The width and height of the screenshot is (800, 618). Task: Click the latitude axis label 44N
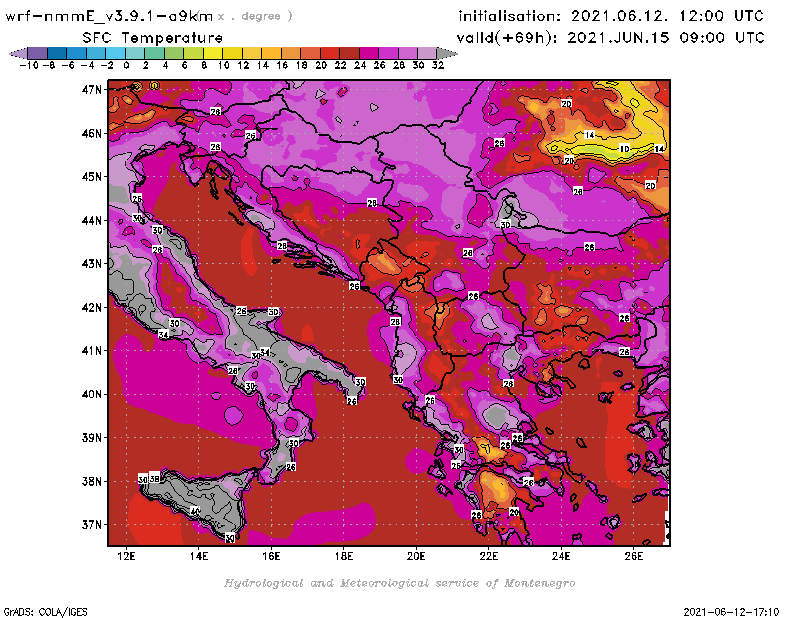(x=92, y=220)
